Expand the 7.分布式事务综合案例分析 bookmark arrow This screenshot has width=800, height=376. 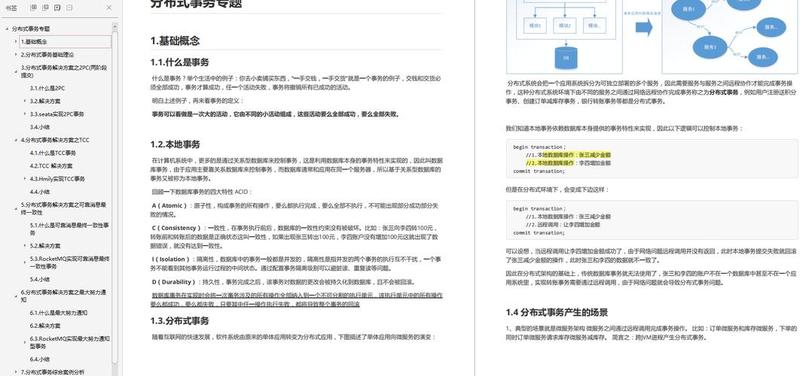coord(16,372)
